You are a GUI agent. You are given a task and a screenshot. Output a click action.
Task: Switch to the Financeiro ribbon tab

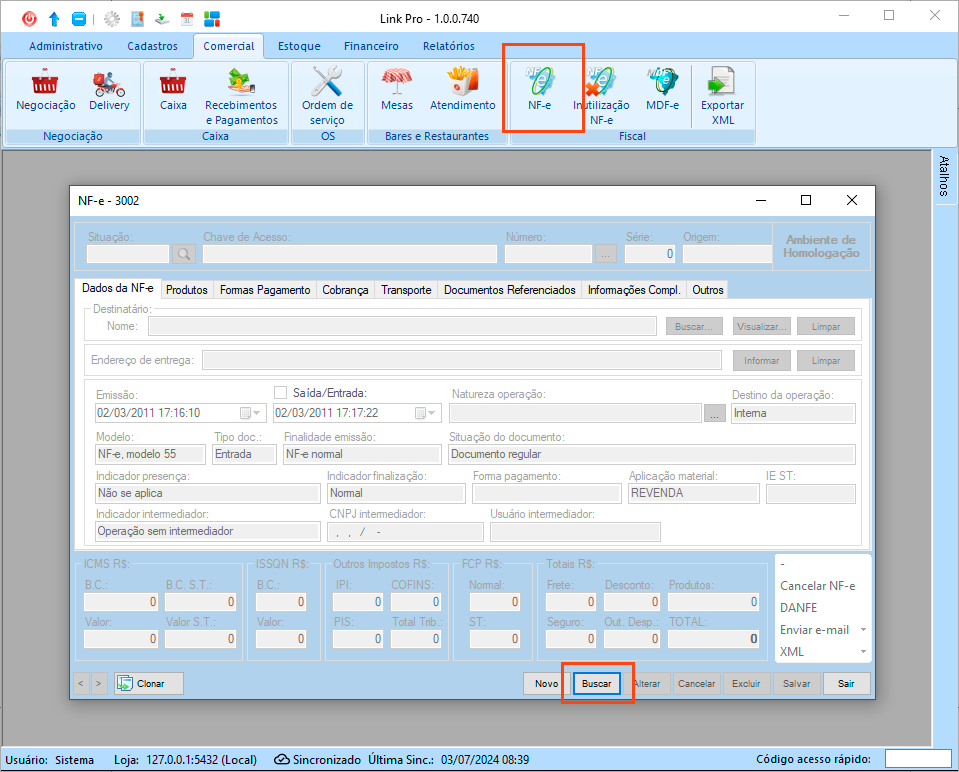pyautogui.click(x=371, y=46)
